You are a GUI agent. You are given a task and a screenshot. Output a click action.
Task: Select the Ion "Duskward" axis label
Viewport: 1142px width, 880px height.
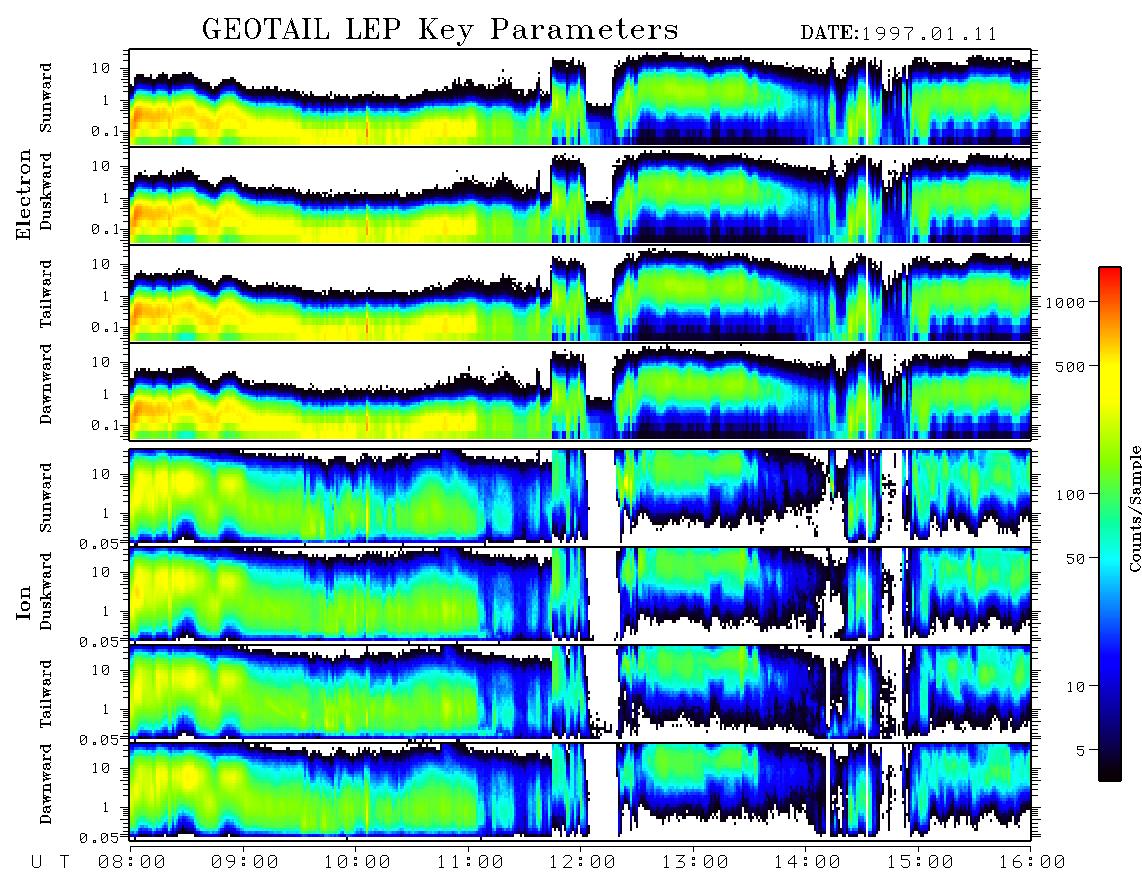pos(46,591)
